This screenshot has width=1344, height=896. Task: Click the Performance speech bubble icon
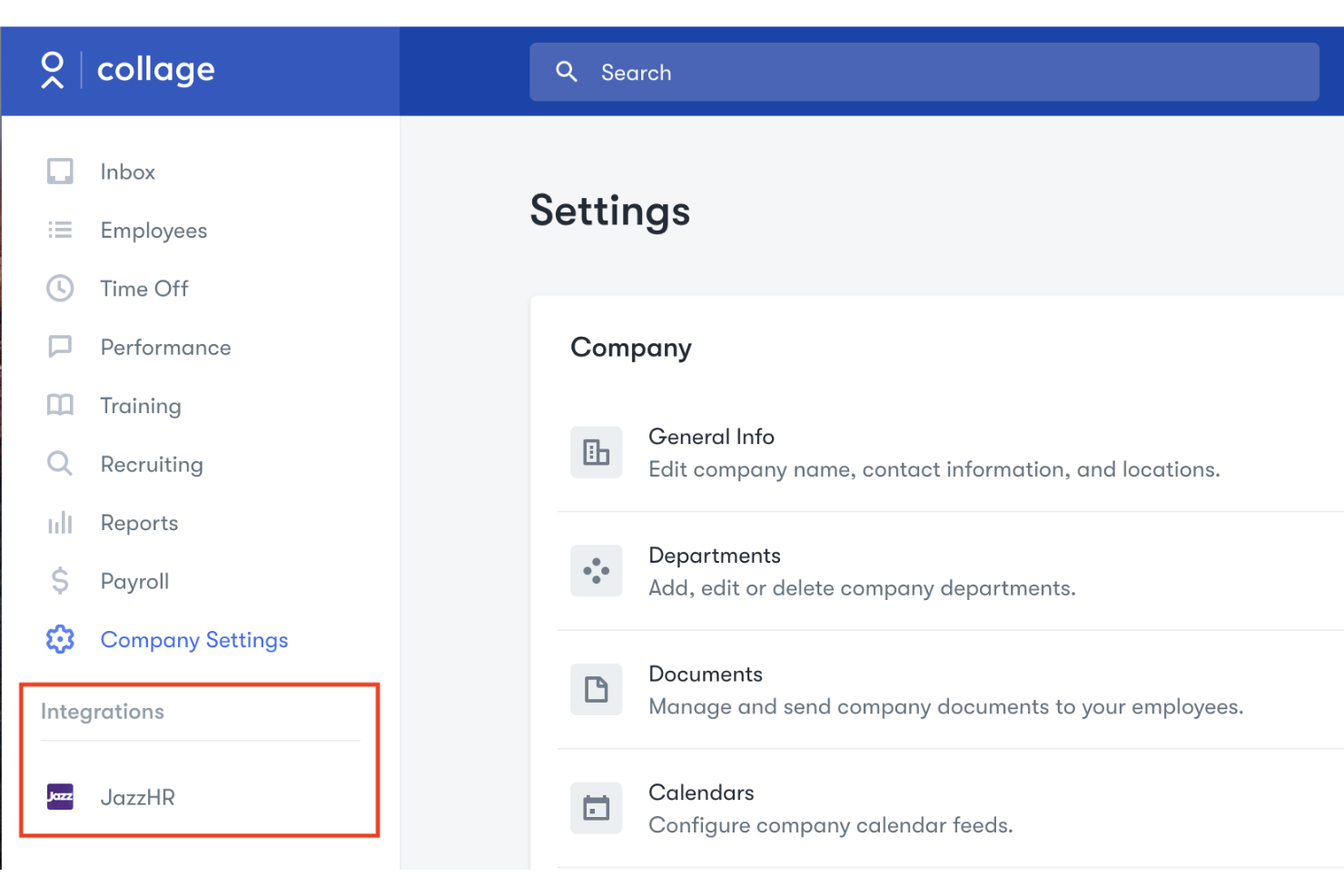coord(59,347)
